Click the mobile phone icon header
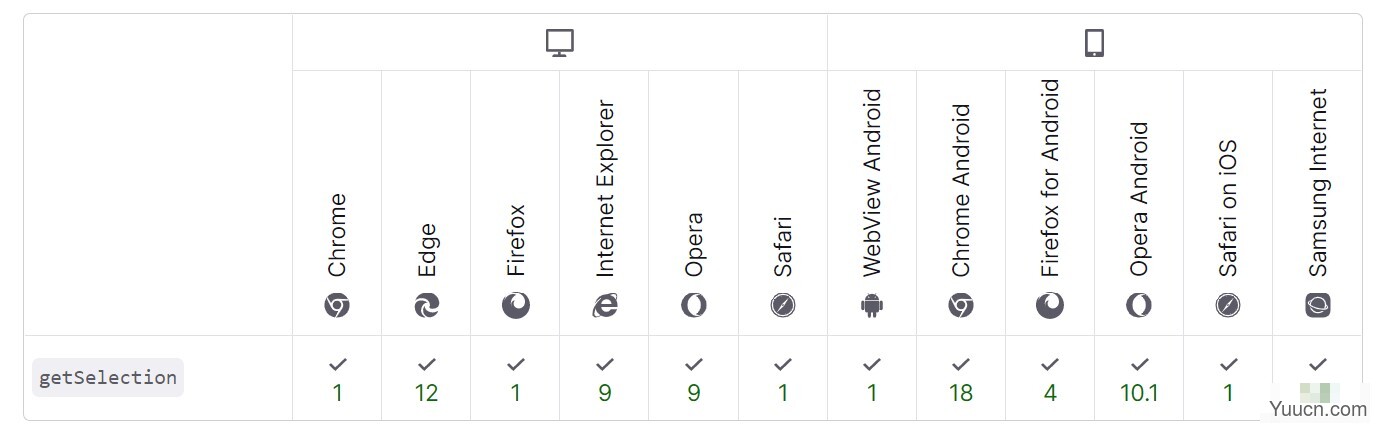The width and height of the screenshot is (1380, 439). click(1094, 43)
